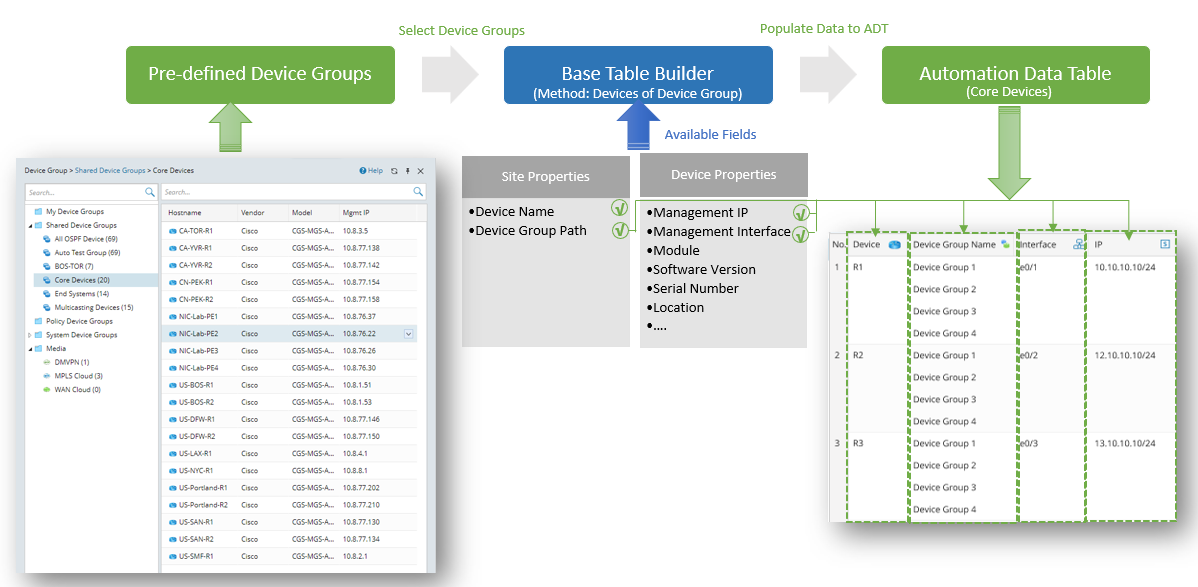Toggle the Device Name checkmark
Image resolution: width=1198 pixels, height=587 pixels.
619,210
